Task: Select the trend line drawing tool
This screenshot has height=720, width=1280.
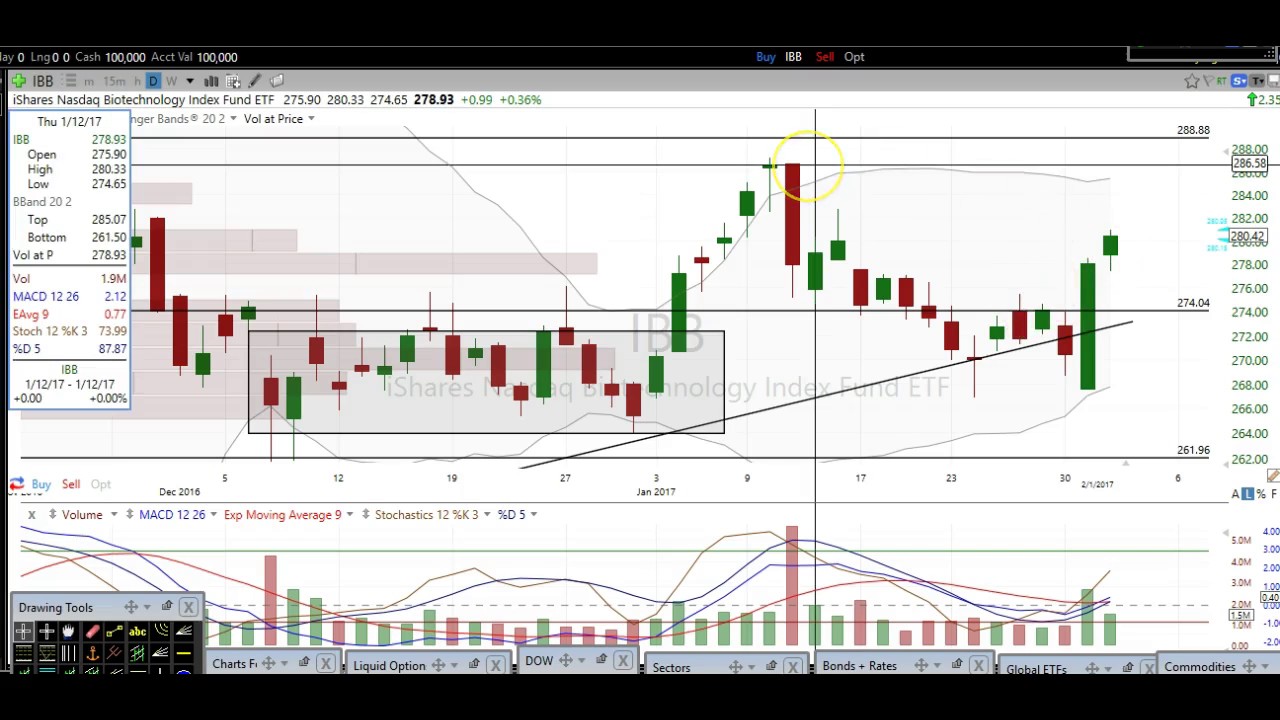Action: click(x=114, y=631)
